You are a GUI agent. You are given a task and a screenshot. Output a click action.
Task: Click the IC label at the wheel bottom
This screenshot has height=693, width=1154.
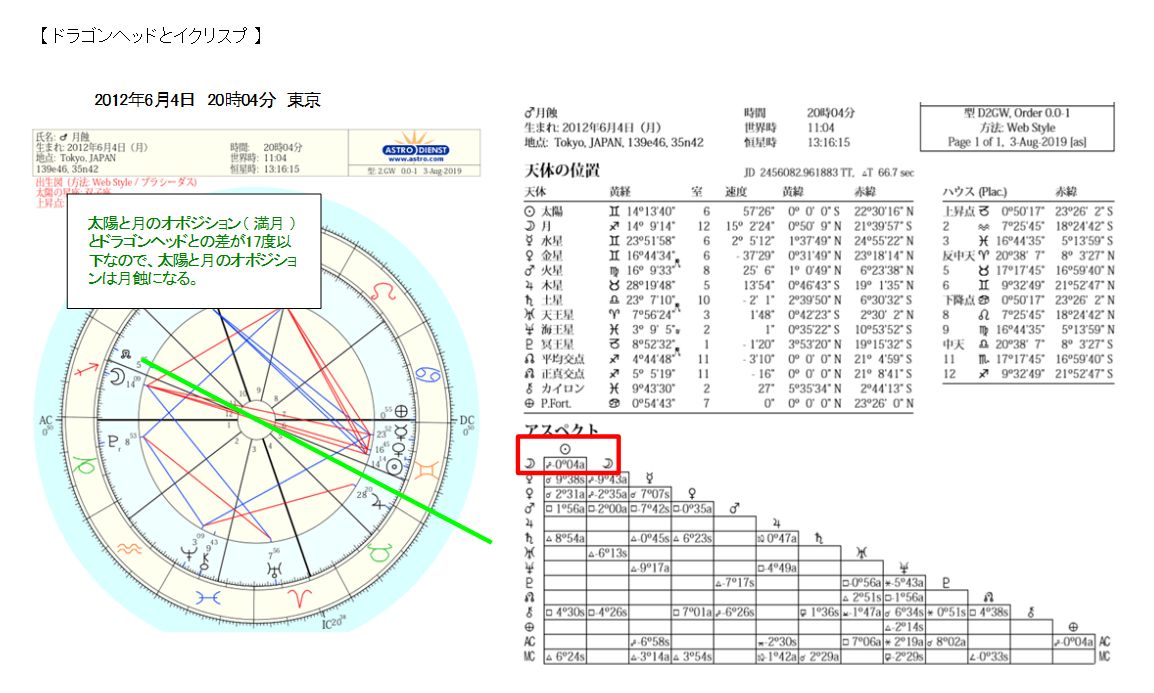click(x=328, y=625)
